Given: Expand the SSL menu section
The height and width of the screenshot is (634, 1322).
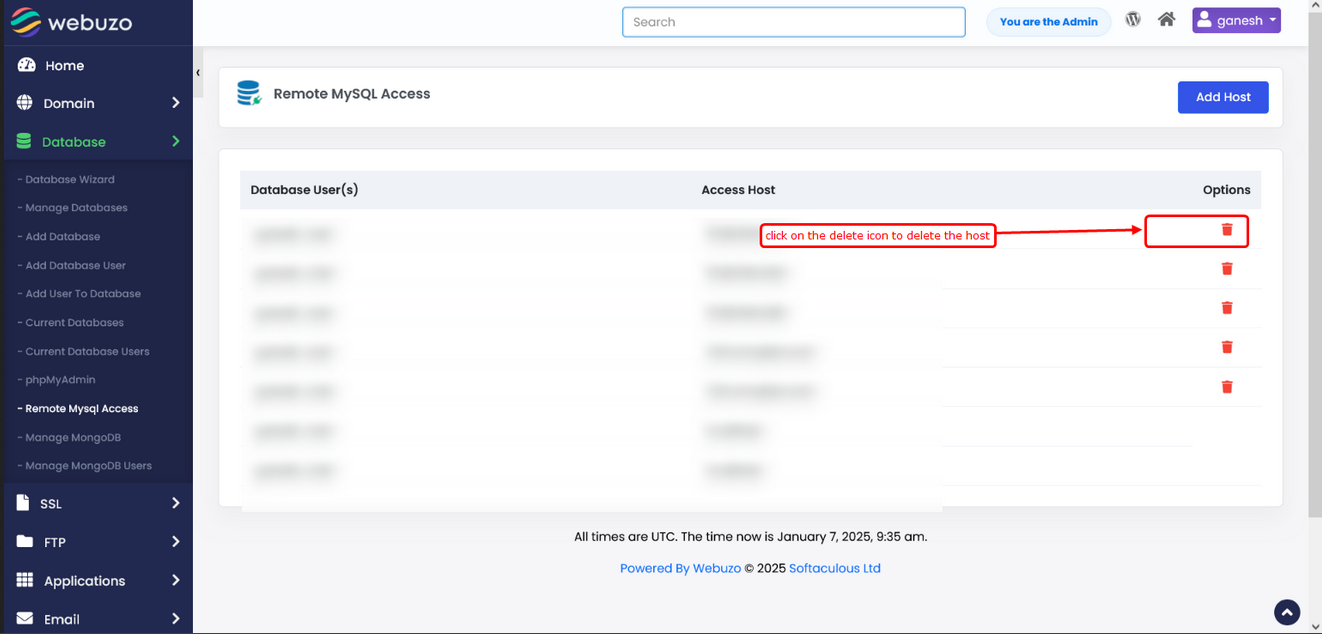Looking at the screenshot, I should tap(97, 504).
